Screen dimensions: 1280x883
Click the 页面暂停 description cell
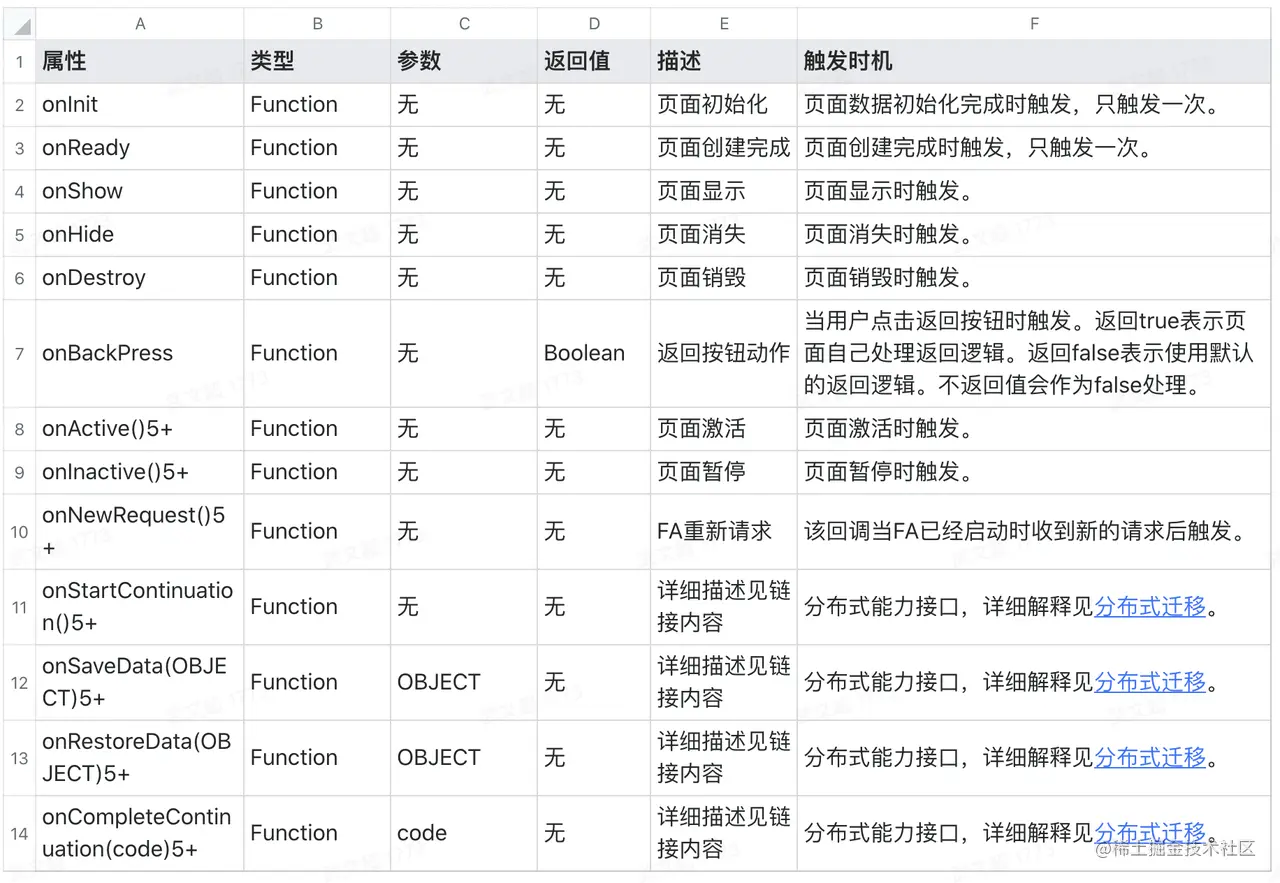pos(724,472)
